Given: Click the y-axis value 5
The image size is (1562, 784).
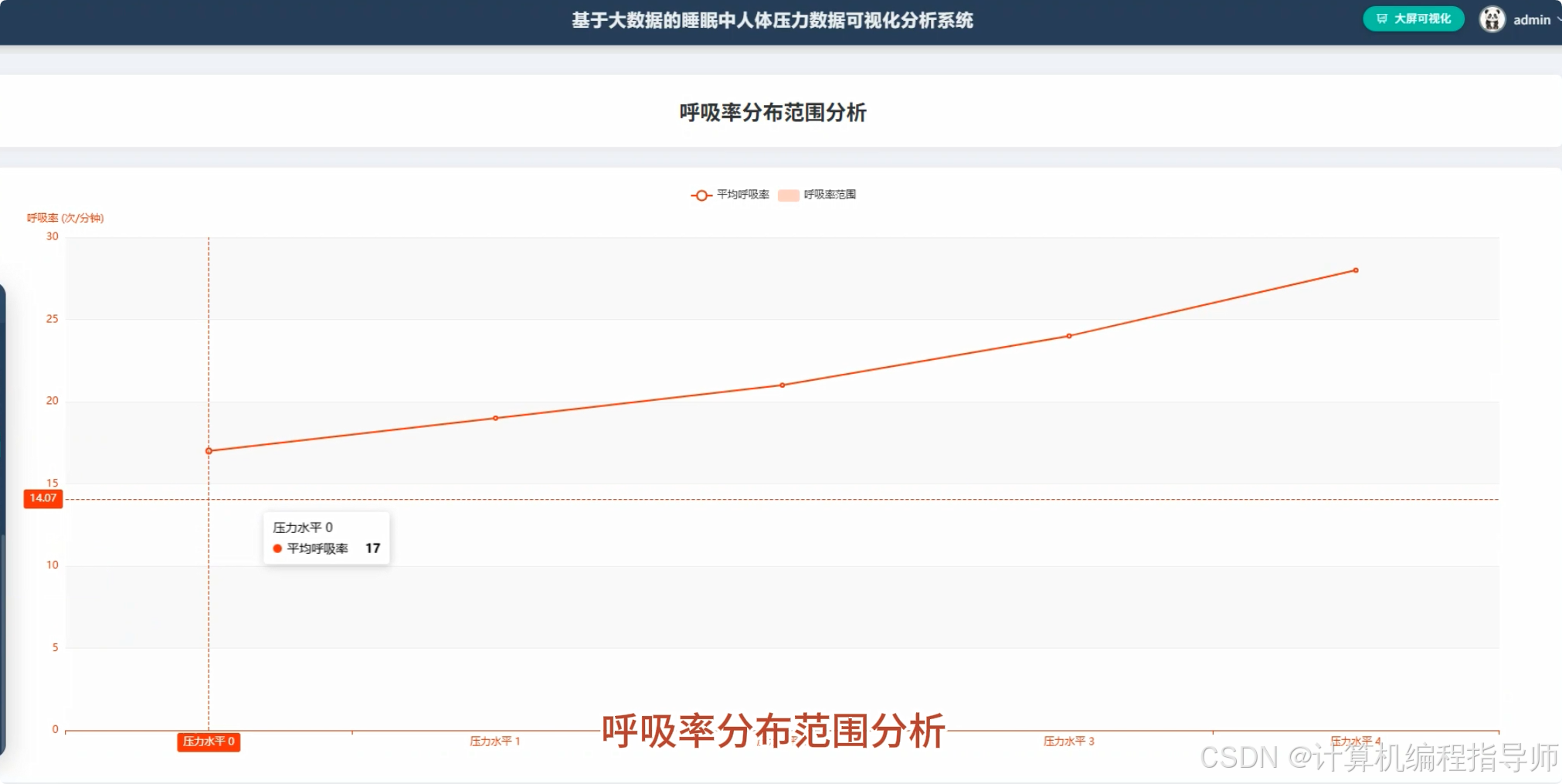Looking at the screenshot, I should [x=55, y=647].
